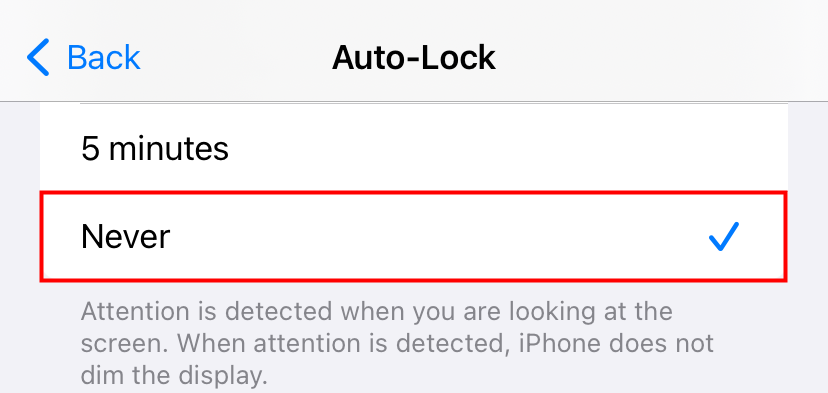Go back using the Back label

pyautogui.click(x=104, y=58)
